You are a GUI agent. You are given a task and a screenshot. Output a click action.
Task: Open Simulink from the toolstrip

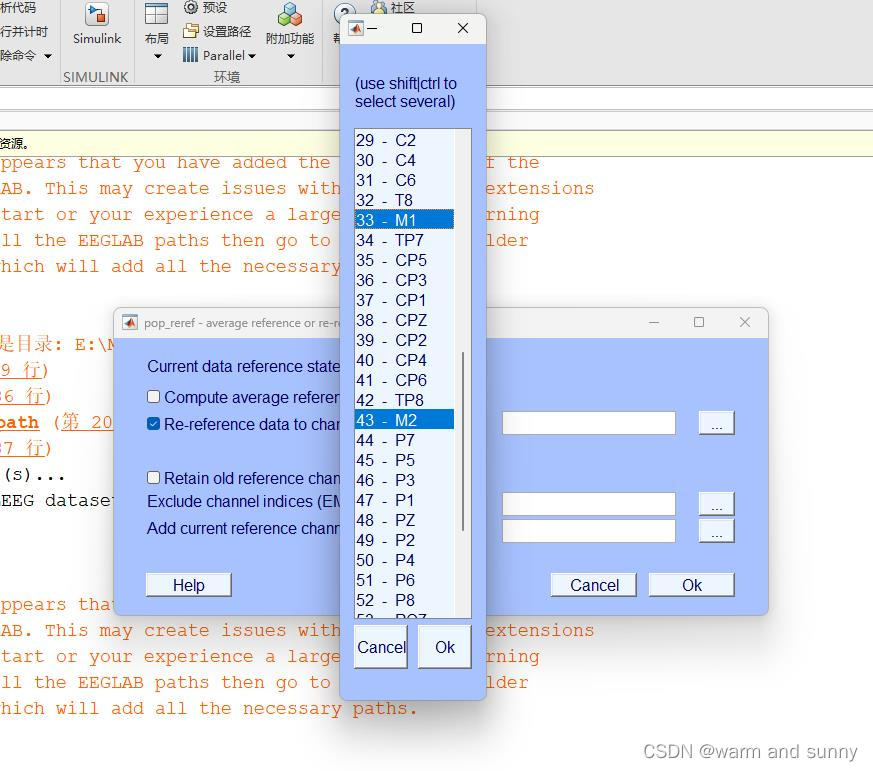tap(97, 23)
